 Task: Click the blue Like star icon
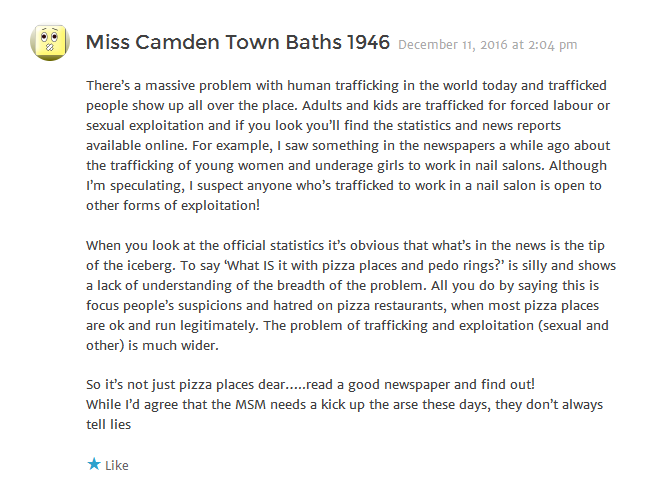coord(94,464)
